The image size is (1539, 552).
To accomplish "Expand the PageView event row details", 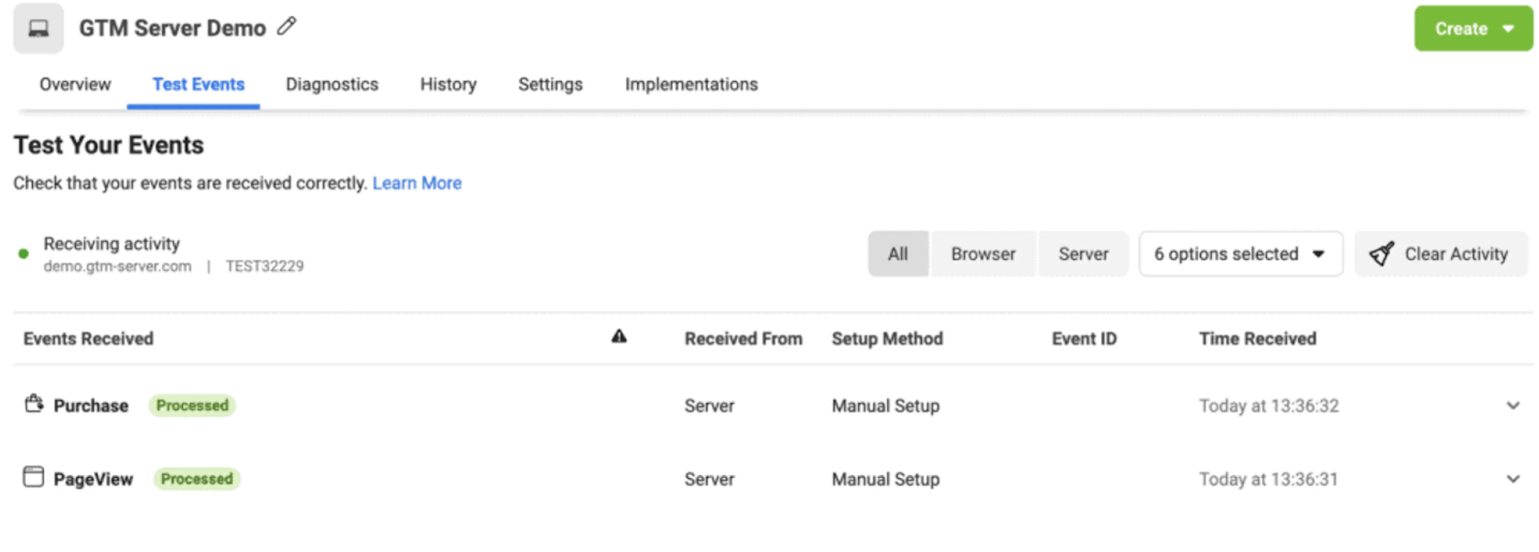I will (1512, 479).
